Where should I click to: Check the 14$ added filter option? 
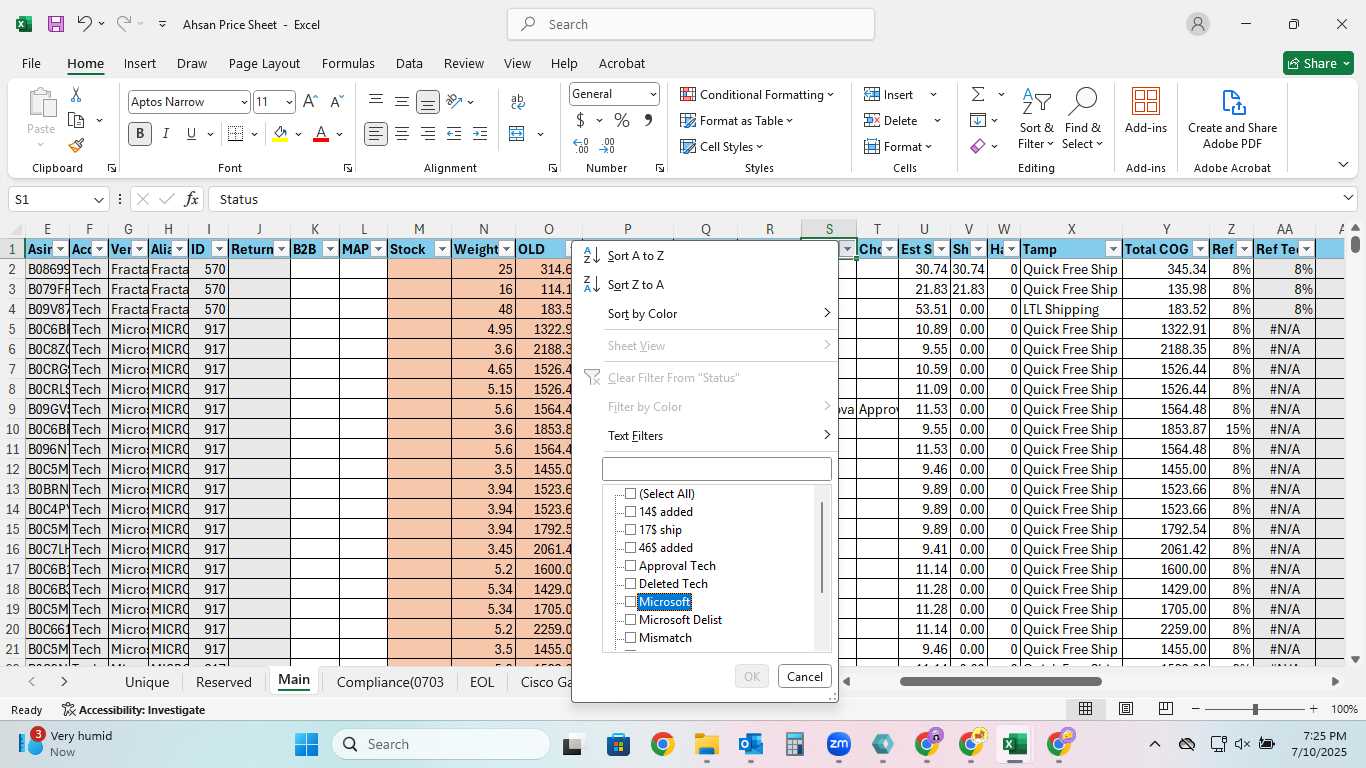click(630, 512)
